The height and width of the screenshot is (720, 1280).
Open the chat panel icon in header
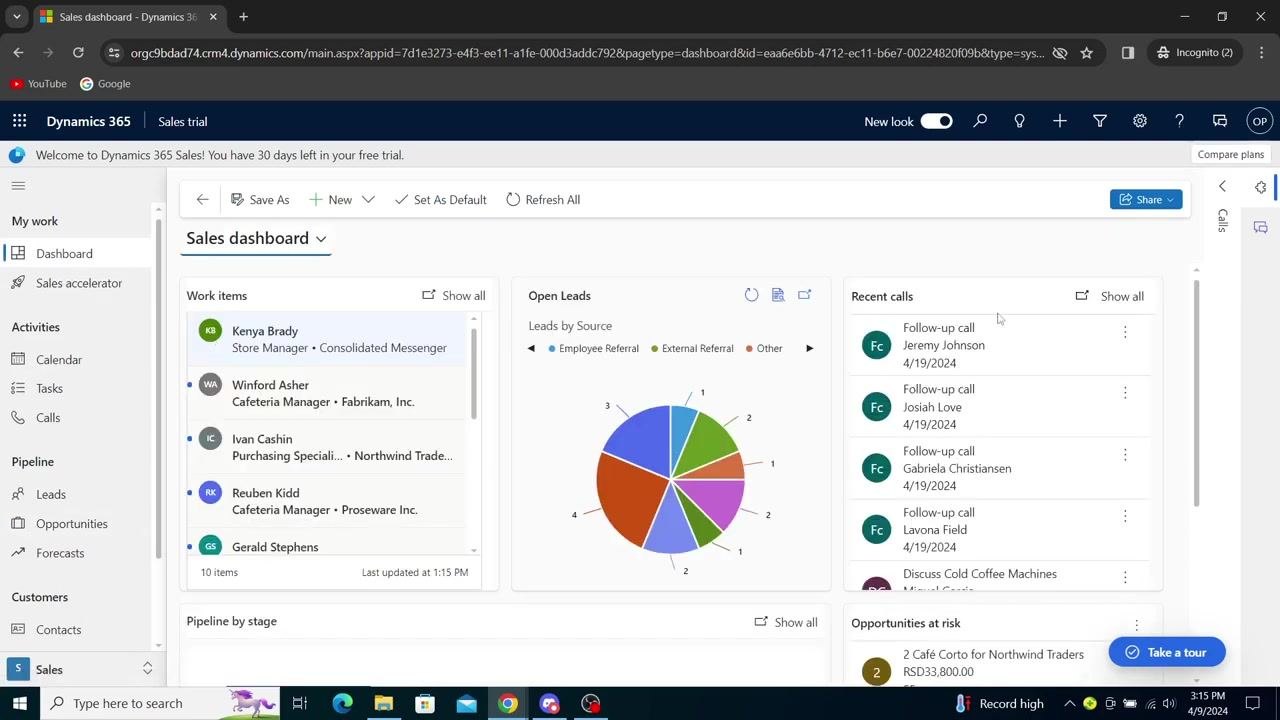tap(1219, 121)
